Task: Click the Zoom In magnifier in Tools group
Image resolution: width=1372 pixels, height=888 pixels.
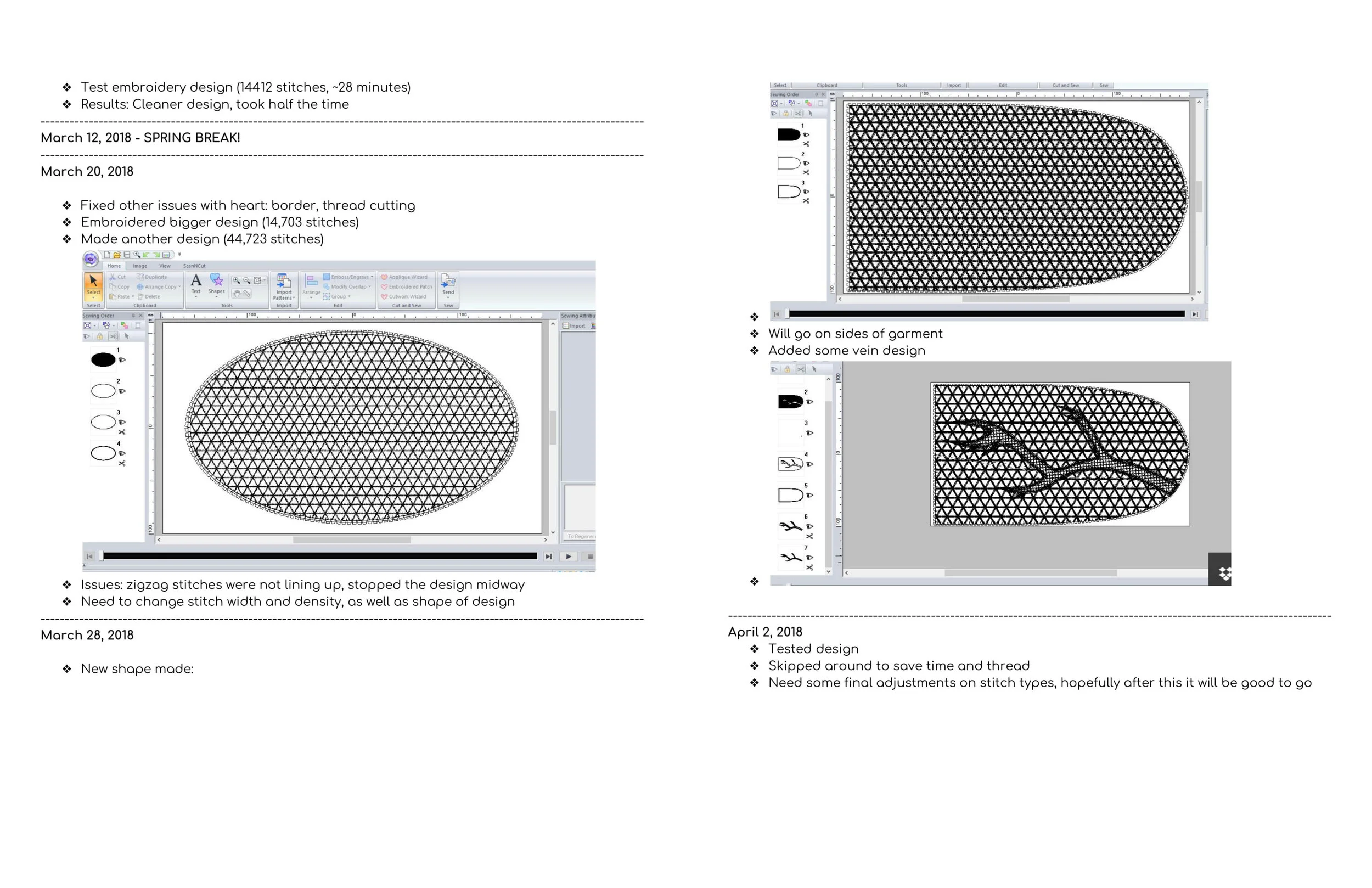Action: 237,280
